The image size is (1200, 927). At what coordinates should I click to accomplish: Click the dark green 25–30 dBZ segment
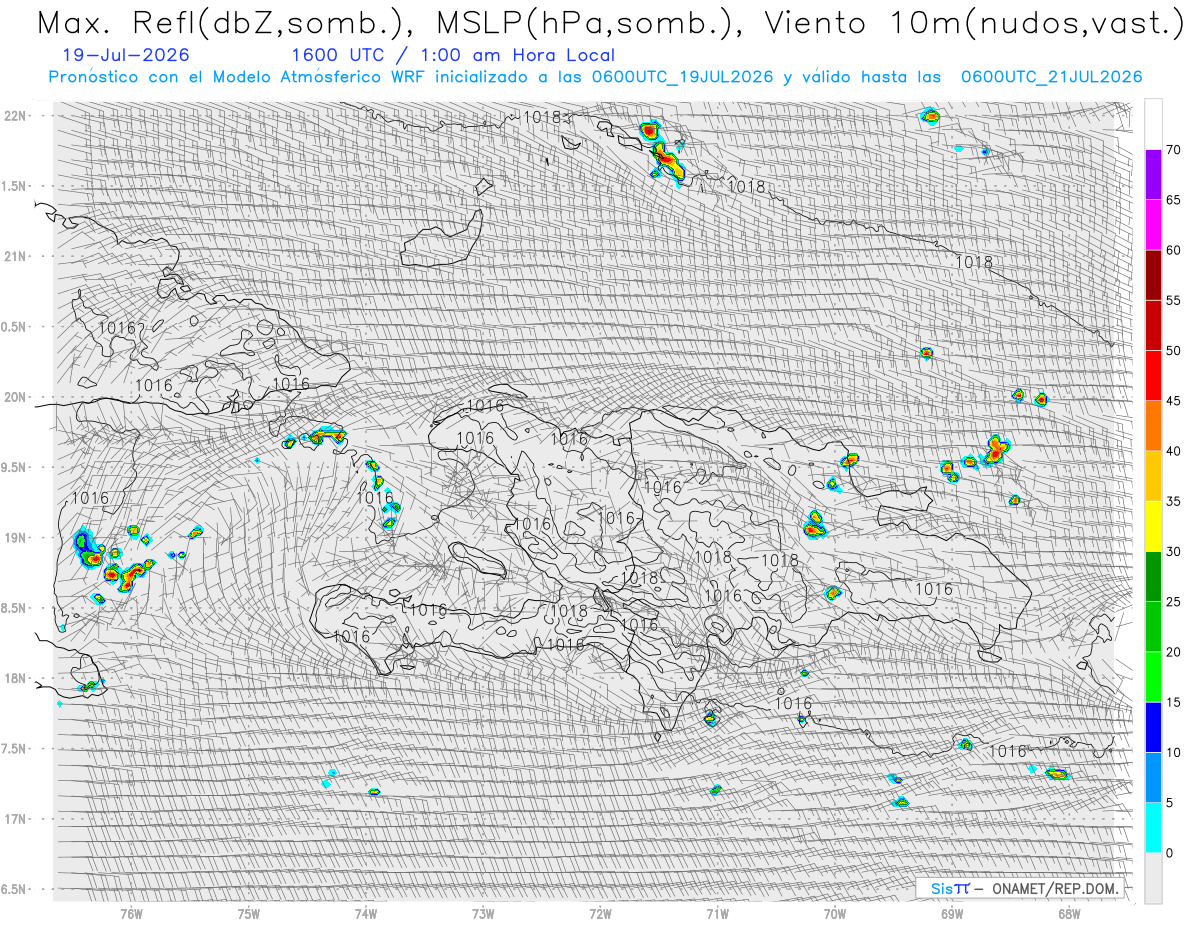[1153, 576]
